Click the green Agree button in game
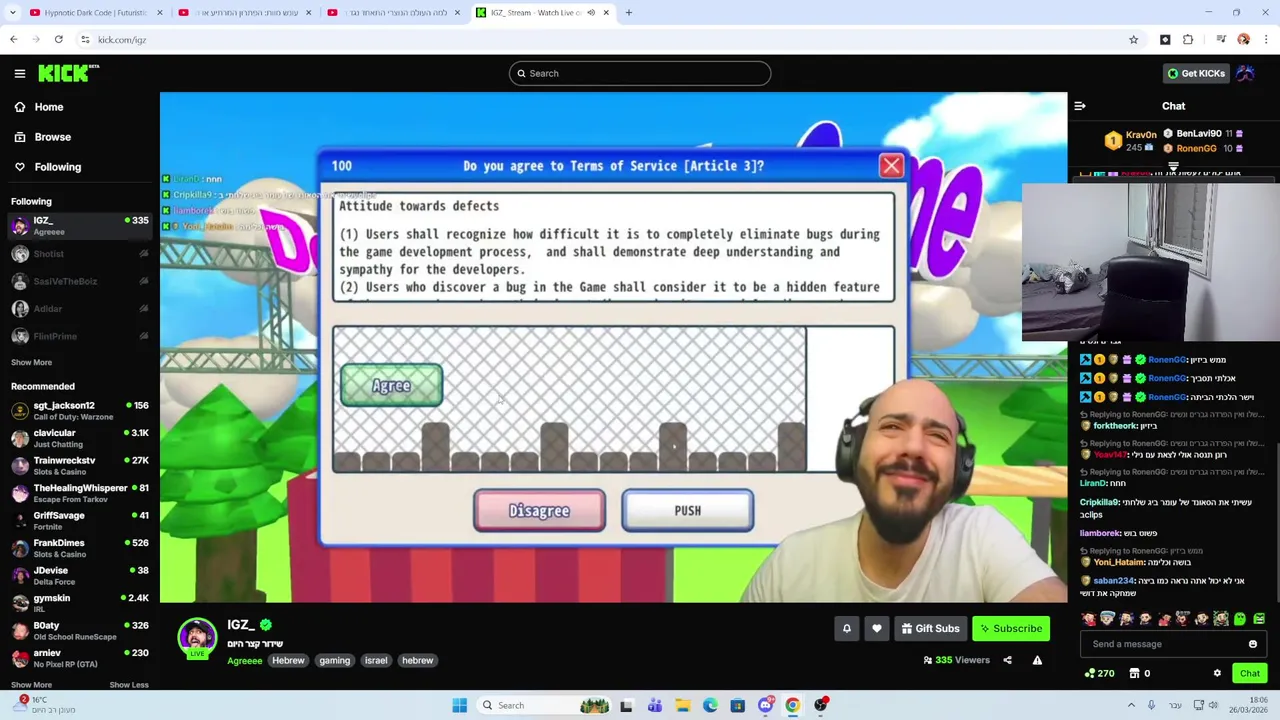1280x720 pixels. click(391, 386)
